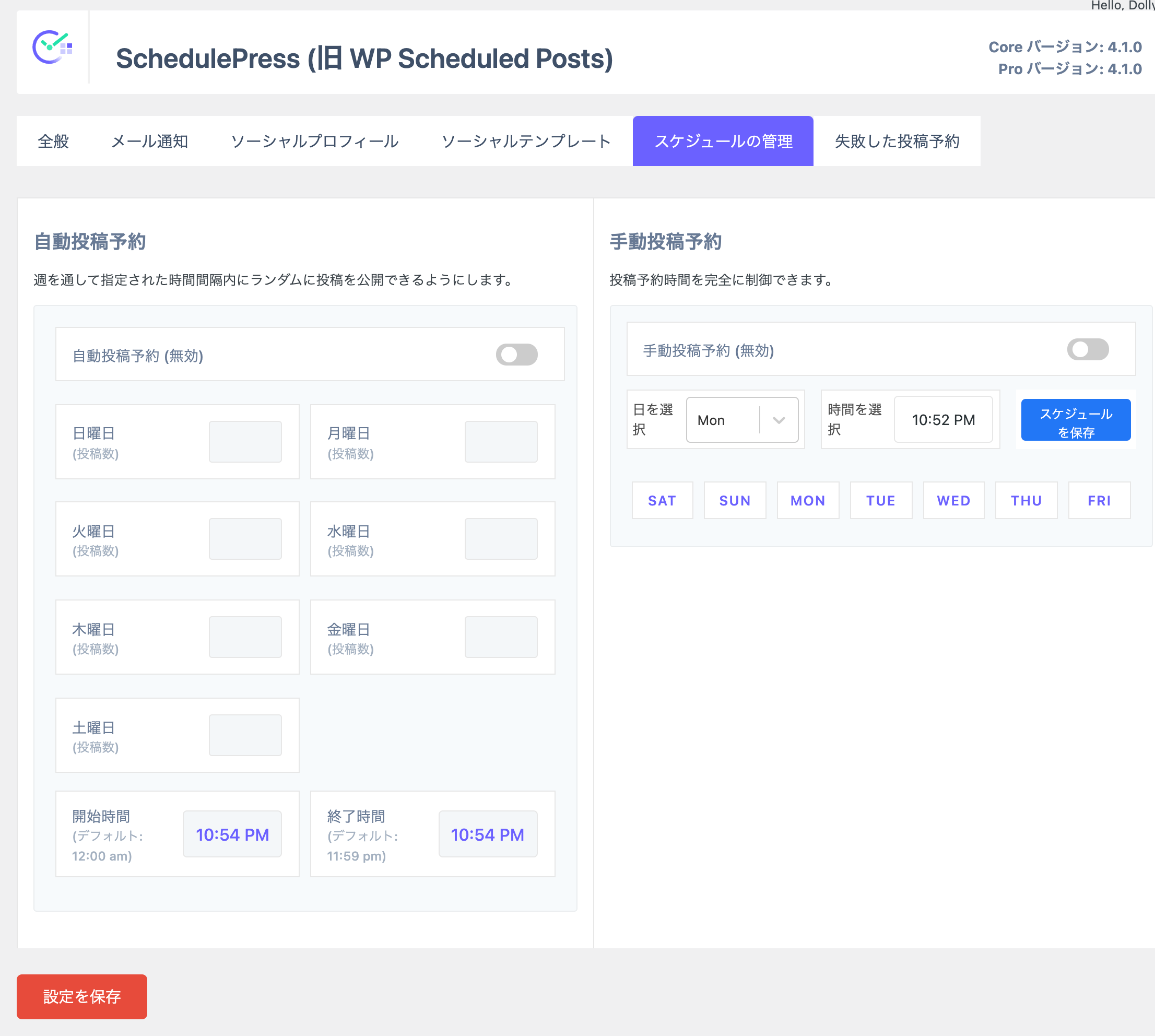The height and width of the screenshot is (1036, 1155).
Task: Click the 自動投稿予約 section heading
Action: point(90,241)
